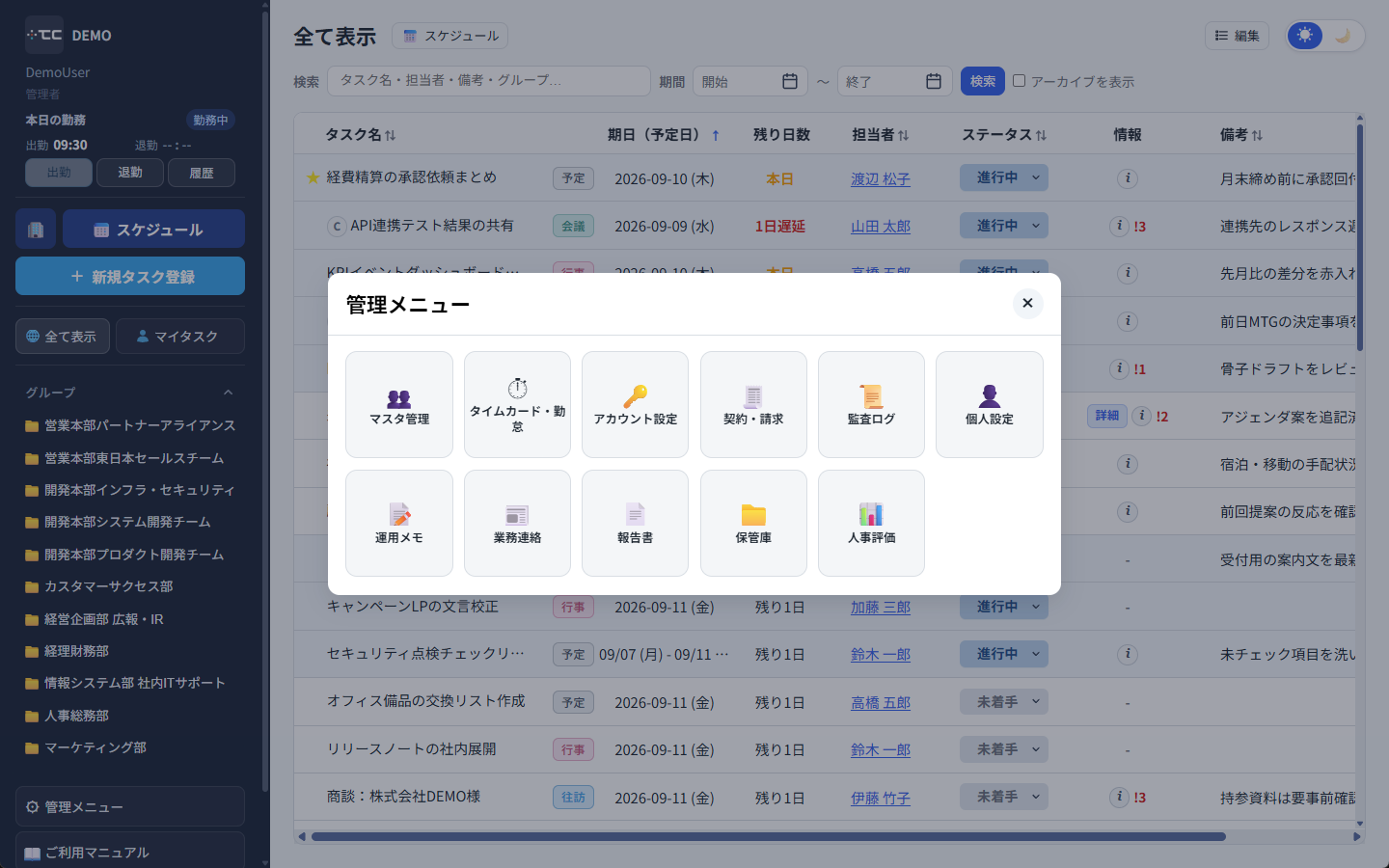Click the 新規タスク登録 button
The height and width of the screenshot is (868, 1389).
[130, 277]
